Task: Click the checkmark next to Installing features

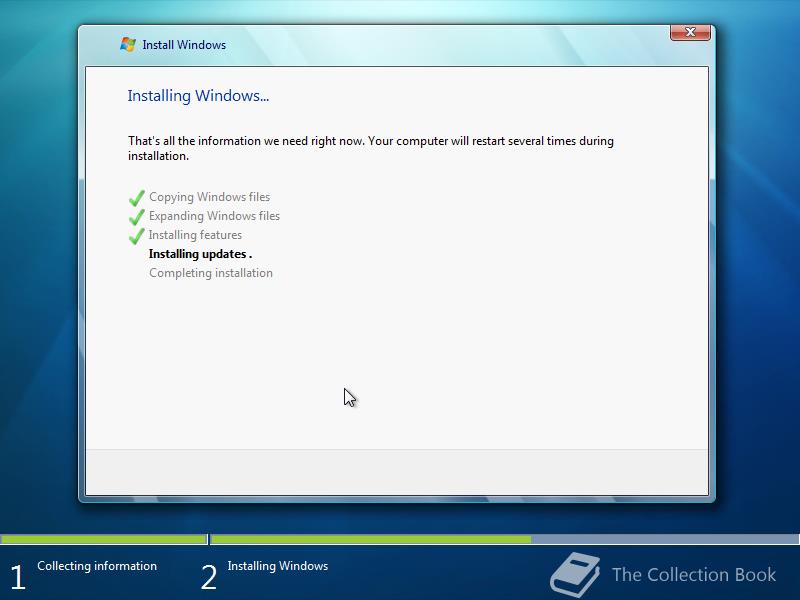Action: [x=137, y=236]
